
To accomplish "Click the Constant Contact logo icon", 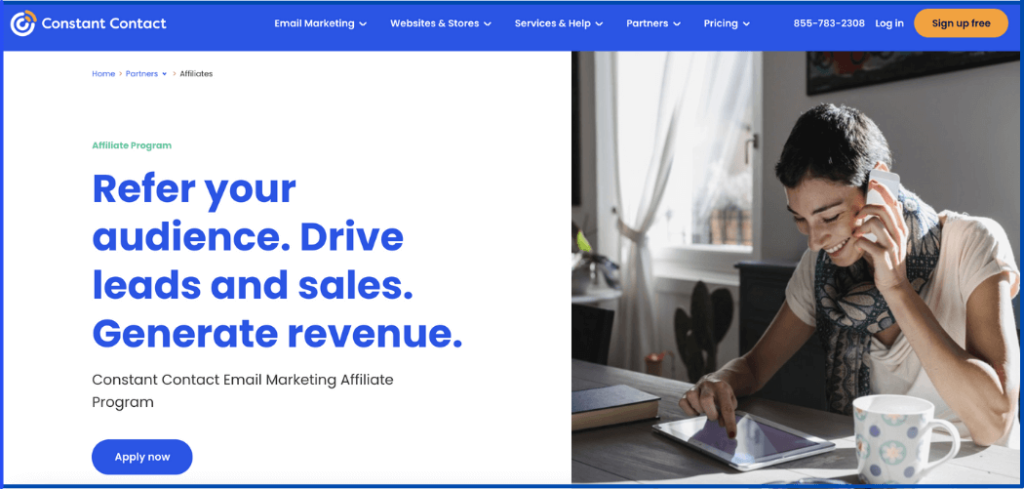I will [24, 24].
